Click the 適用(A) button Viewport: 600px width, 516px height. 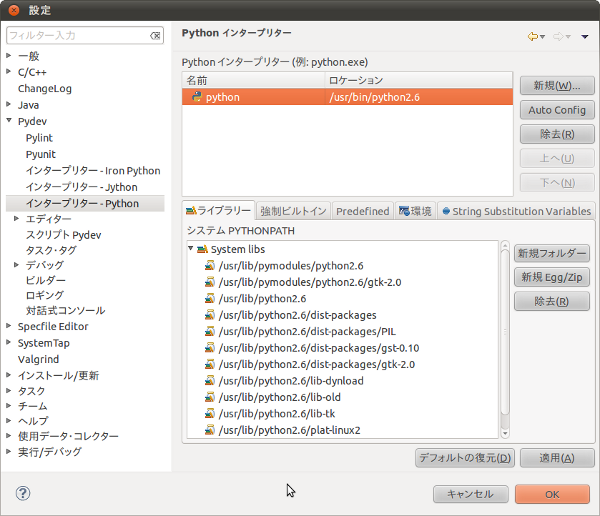pos(557,458)
